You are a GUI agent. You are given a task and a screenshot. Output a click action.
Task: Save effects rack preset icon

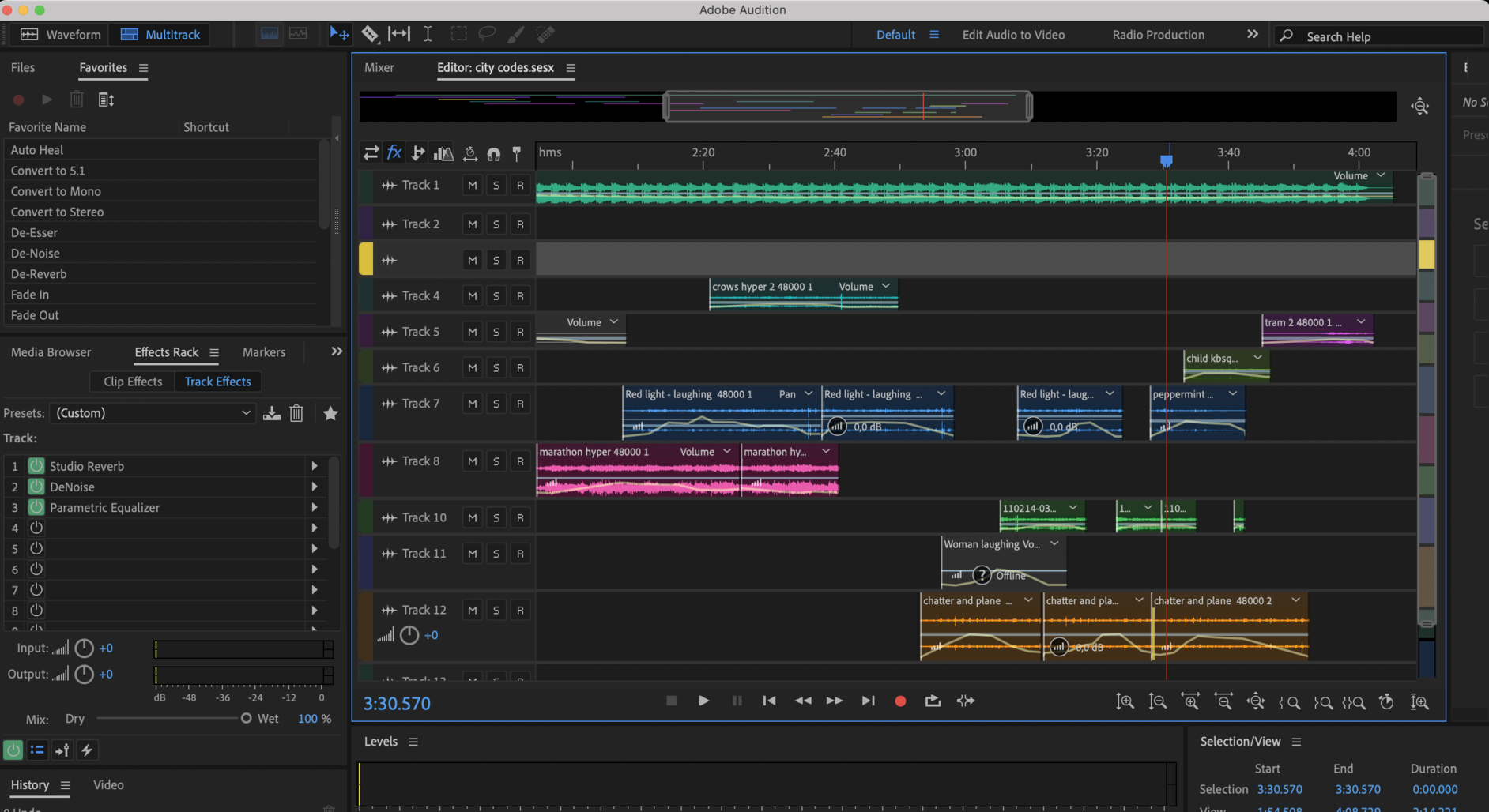(x=272, y=413)
